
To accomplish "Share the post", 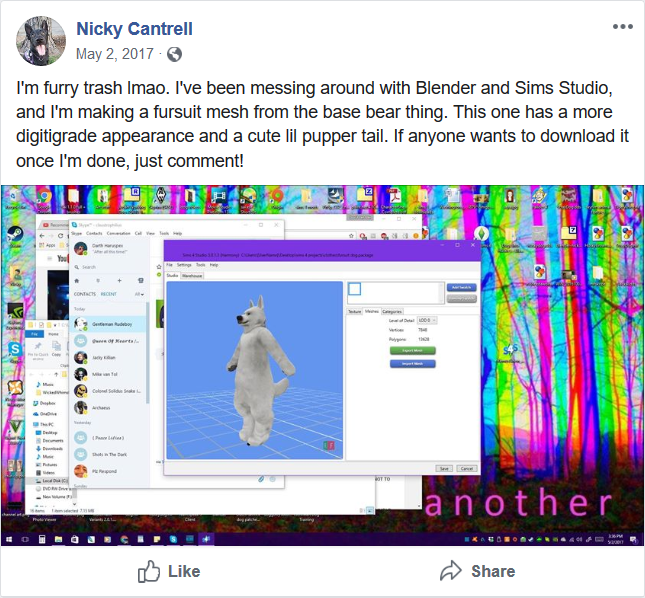I will (x=477, y=571).
